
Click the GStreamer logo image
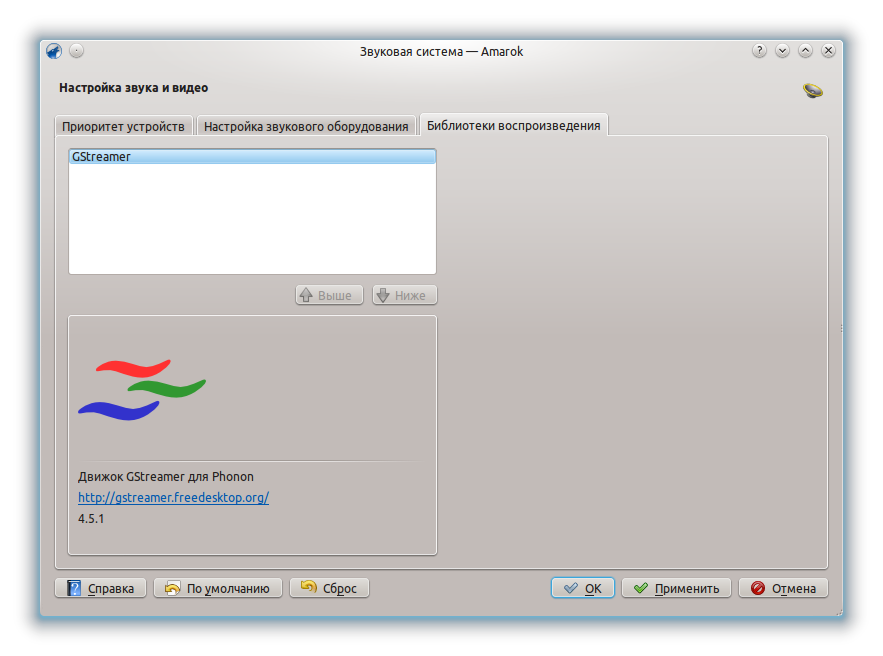[x=142, y=390]
